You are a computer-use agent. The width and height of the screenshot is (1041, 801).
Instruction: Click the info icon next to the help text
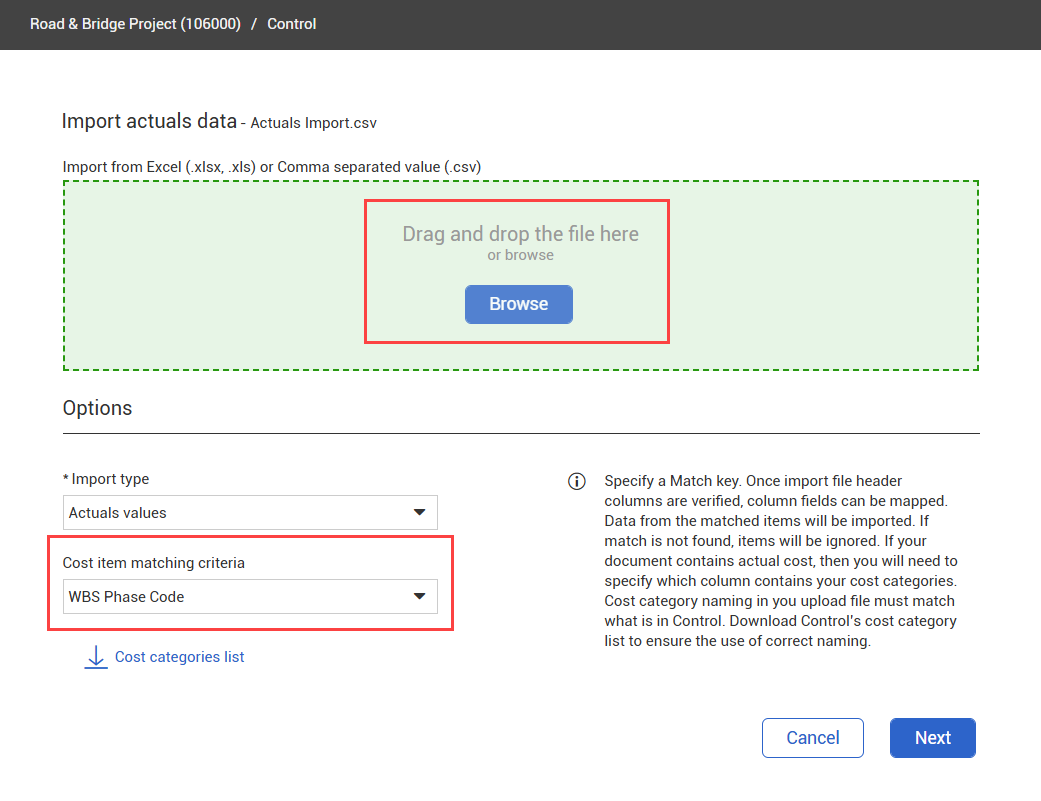(577, 482)
